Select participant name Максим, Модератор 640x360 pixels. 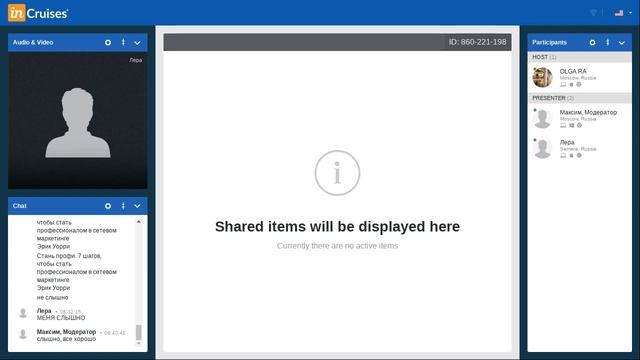[588, 112]
